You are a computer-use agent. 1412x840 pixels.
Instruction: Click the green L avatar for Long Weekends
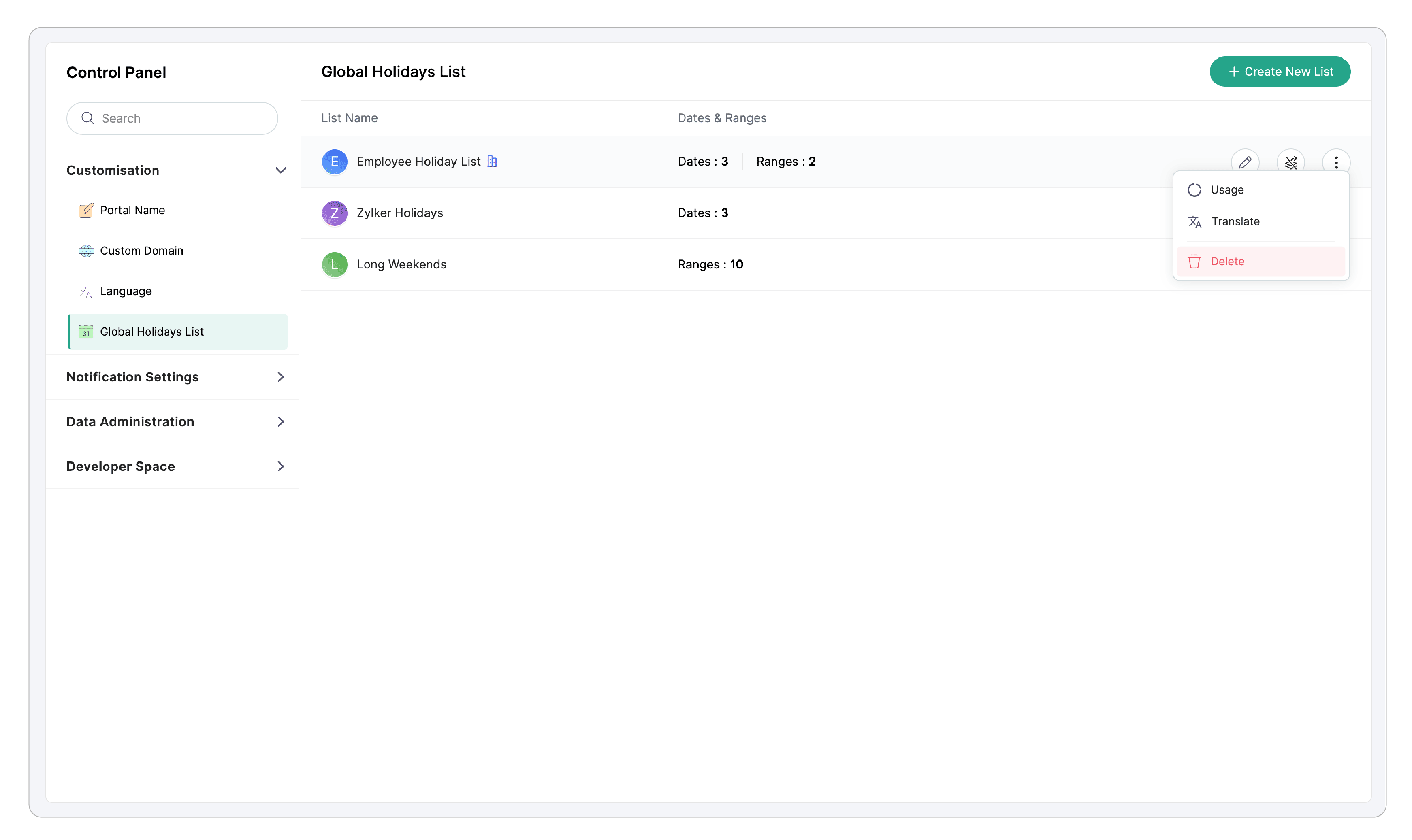(x=334, y=264)
